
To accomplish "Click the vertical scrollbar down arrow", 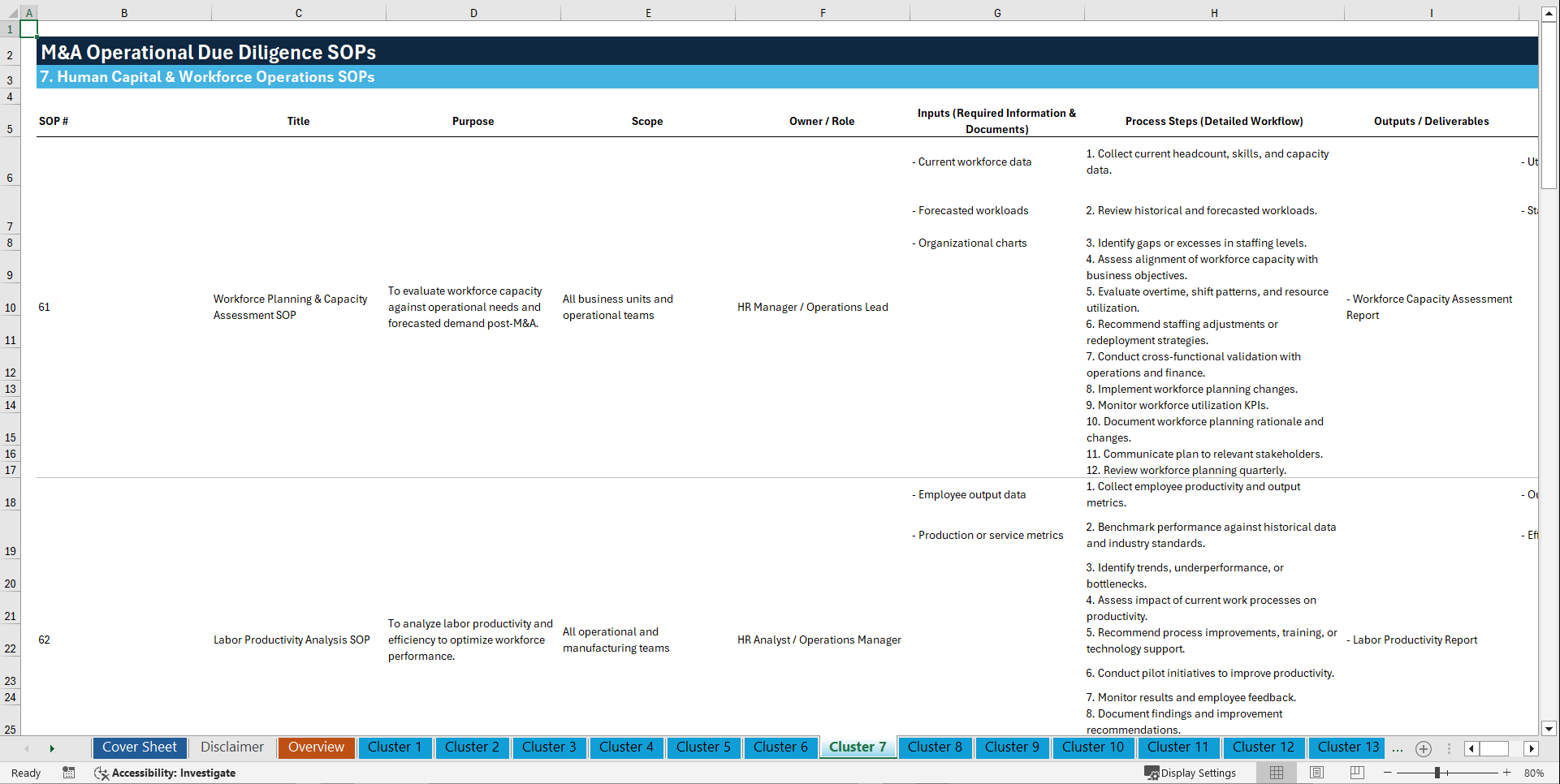I will (1549, 729).
